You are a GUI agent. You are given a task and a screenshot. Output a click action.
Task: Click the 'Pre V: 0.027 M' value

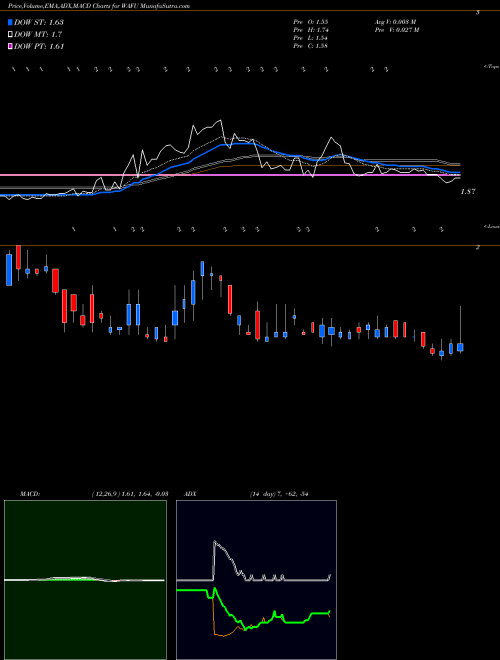click(396, 29)
